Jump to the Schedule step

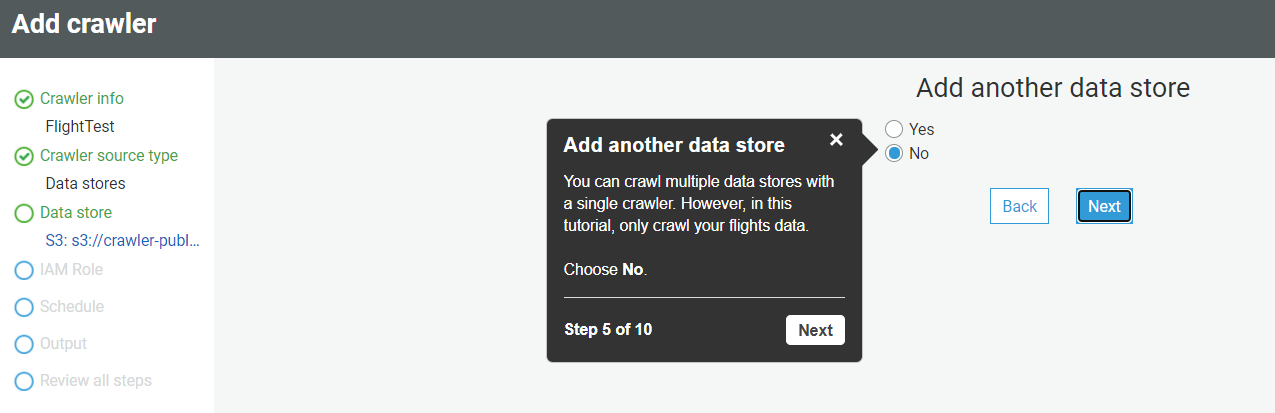coord(72,307)
